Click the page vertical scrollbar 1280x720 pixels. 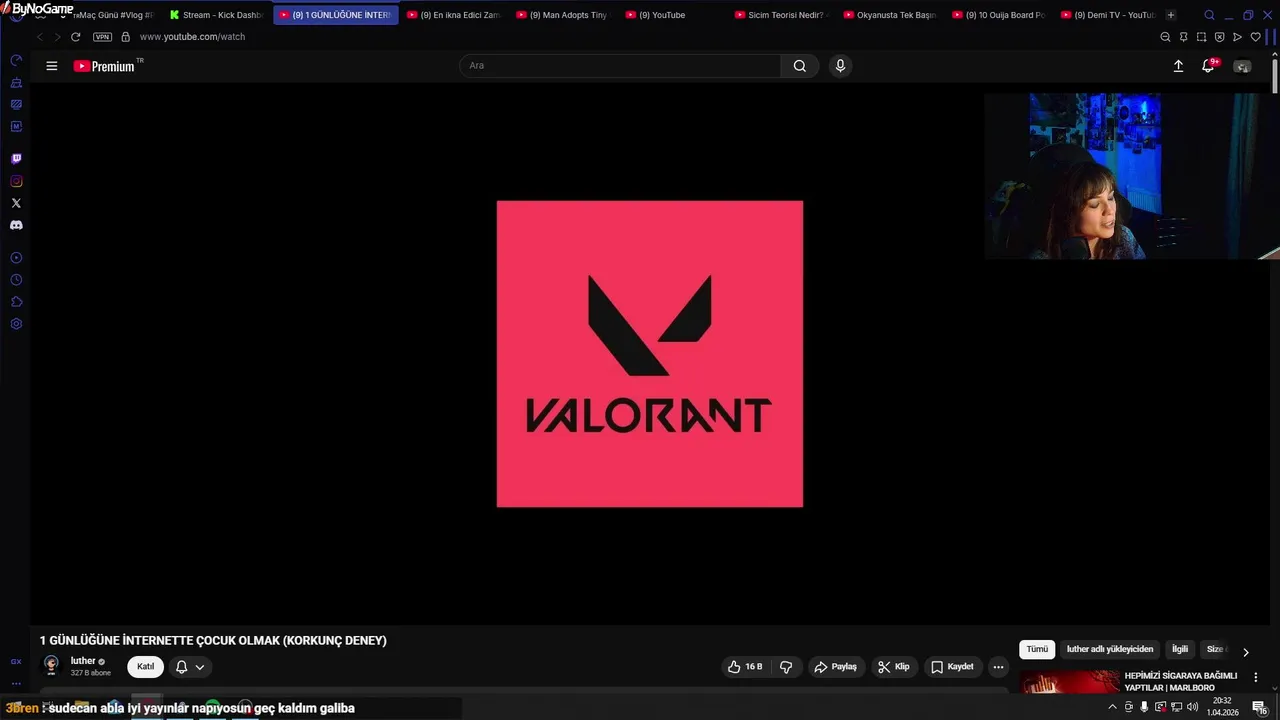pyautogui.click(x=1275, y=78)
